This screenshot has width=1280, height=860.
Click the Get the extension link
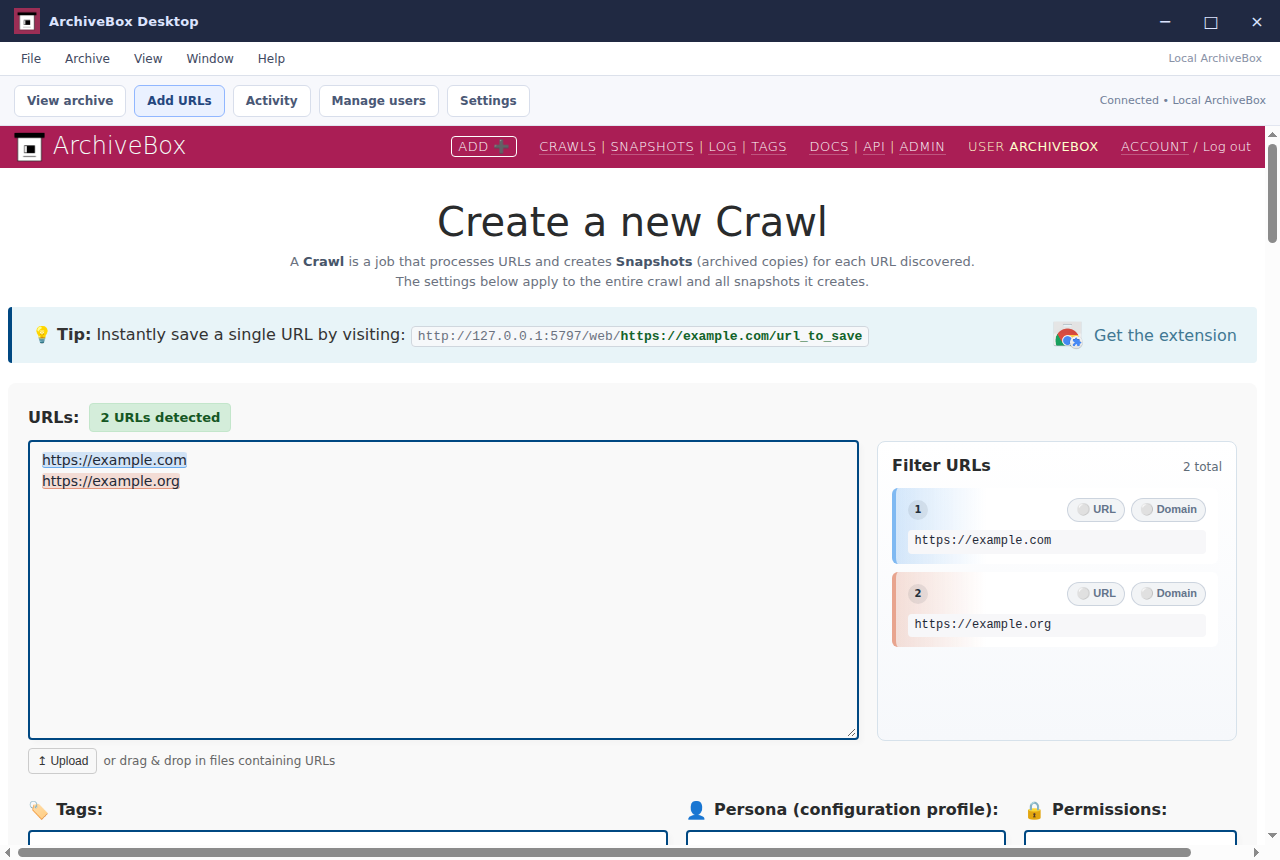coord(1165,335)
